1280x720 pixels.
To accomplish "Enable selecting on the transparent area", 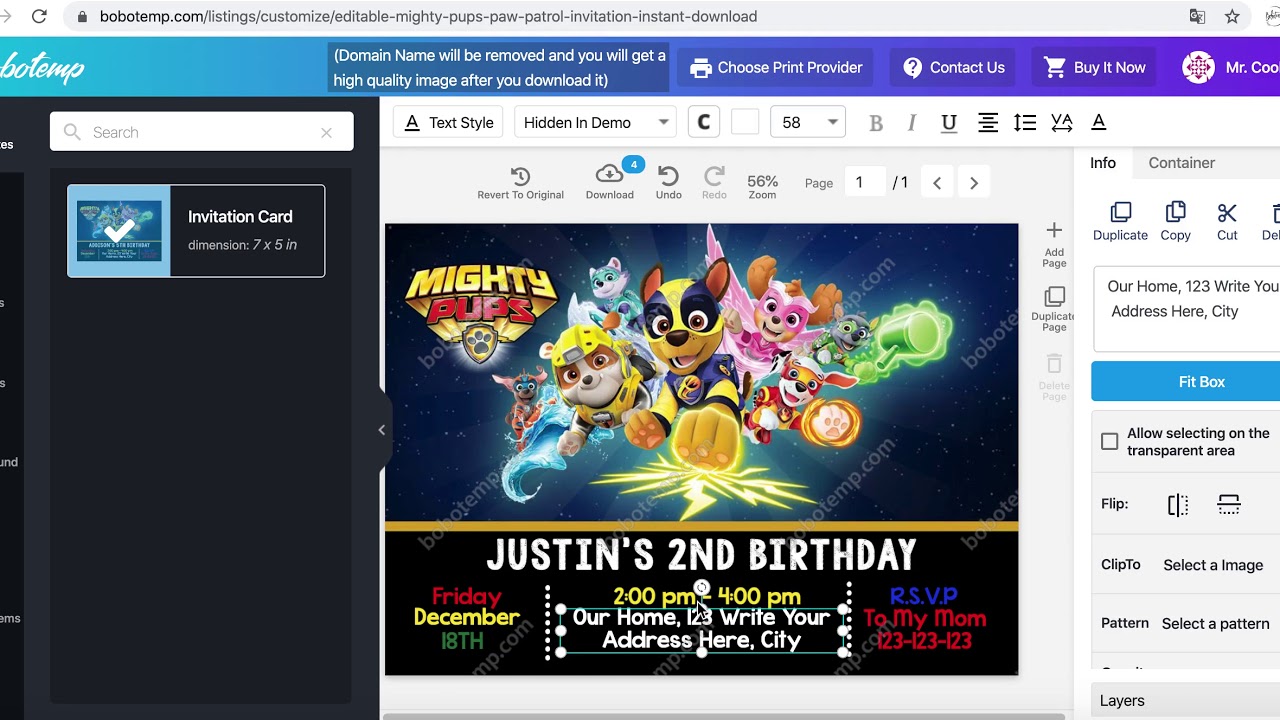I will pos(1110,441).
